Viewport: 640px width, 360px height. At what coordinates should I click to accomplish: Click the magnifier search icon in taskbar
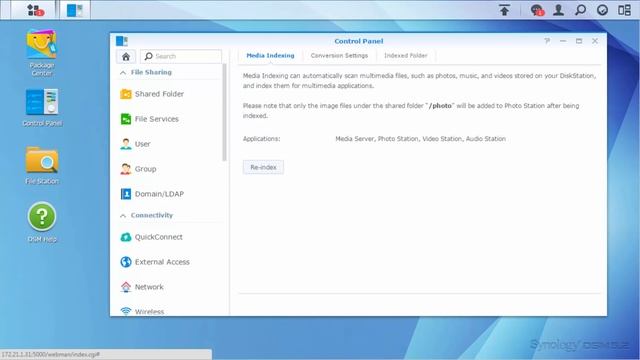(x=580, y=10)
